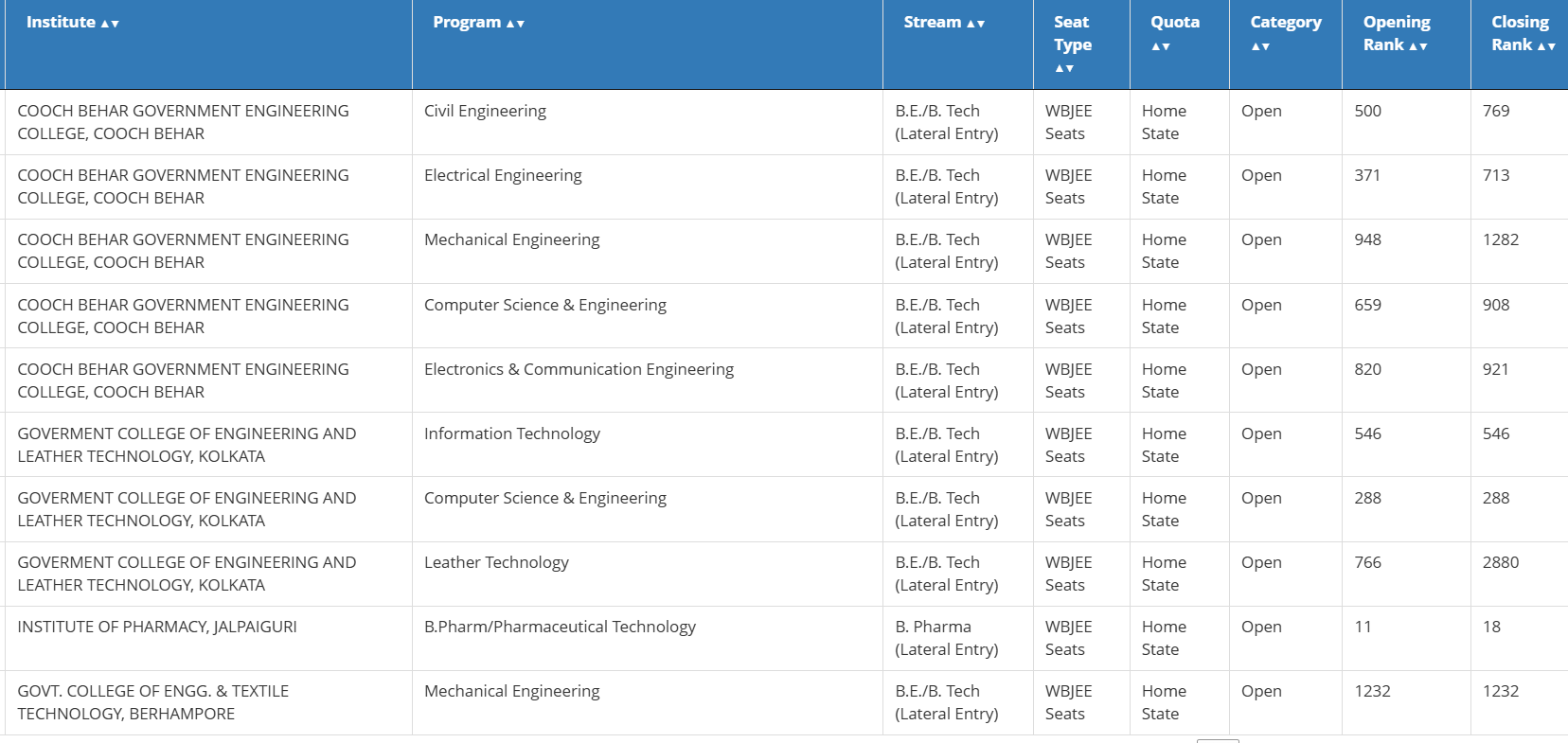Image resolution: width=1568 pixels, height=743 pixels.
Task: Click opening rank 820 cell
Action: pos(1406,380)
